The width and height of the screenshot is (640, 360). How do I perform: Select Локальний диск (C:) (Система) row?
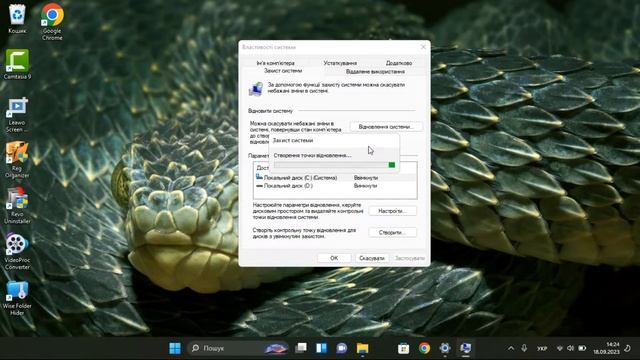pyautogui.click(x=335, y=178)
